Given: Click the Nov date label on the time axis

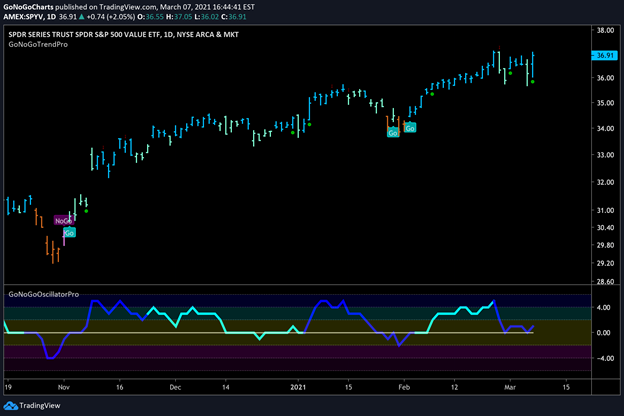Looking at the screenshot, I should point(64,387).
